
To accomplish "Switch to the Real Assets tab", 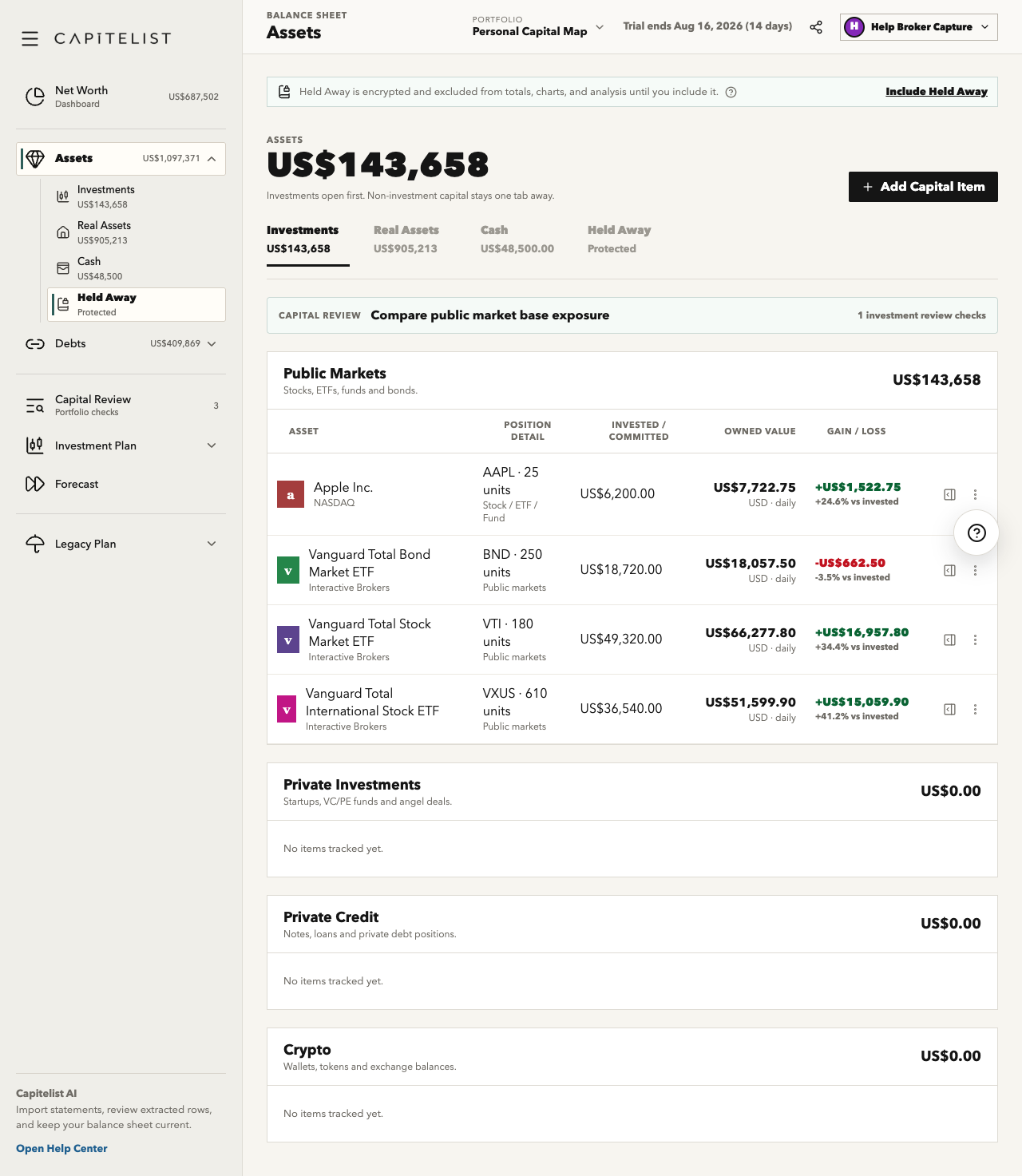I will [x=406, y=240].
